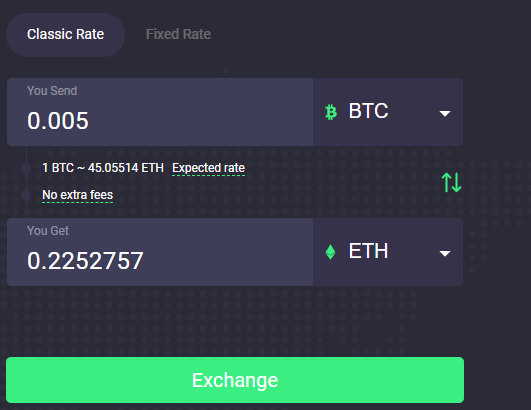Click the You Get amount field

click(x=160, y=252)
